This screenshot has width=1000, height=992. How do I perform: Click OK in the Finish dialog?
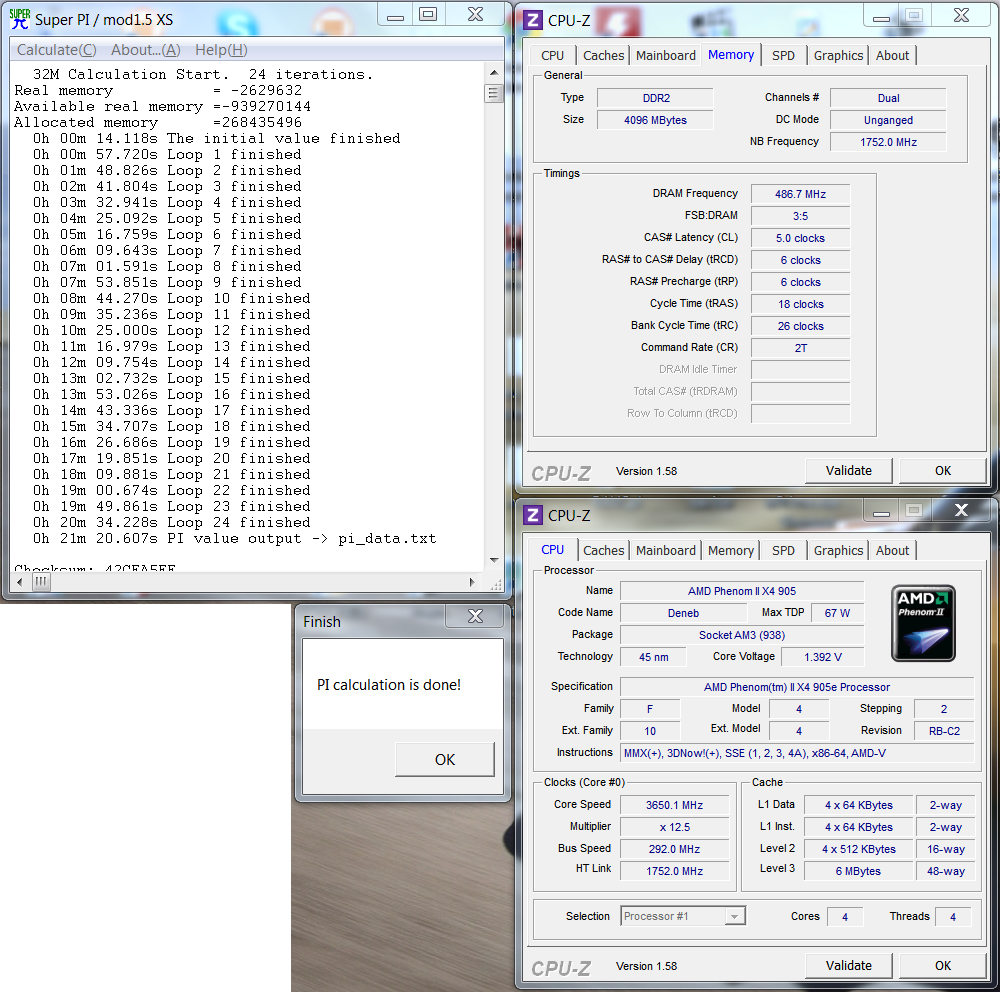pyautogui.click(x=445, y=760)
